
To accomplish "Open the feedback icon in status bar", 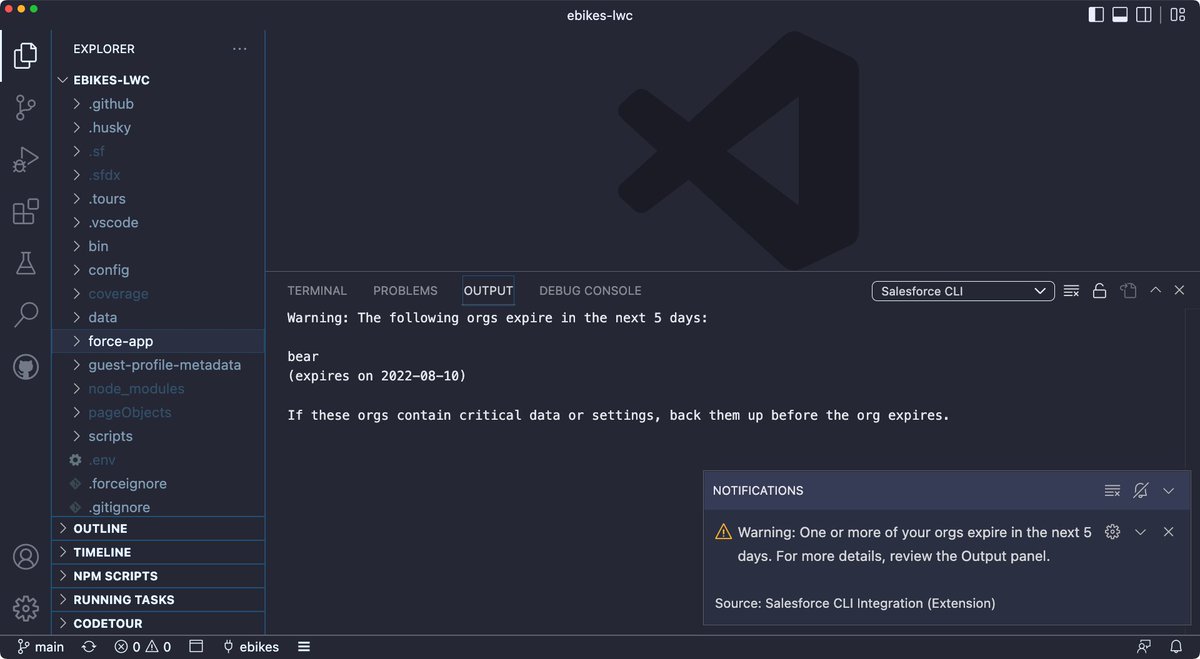I will pos(1144,647).
